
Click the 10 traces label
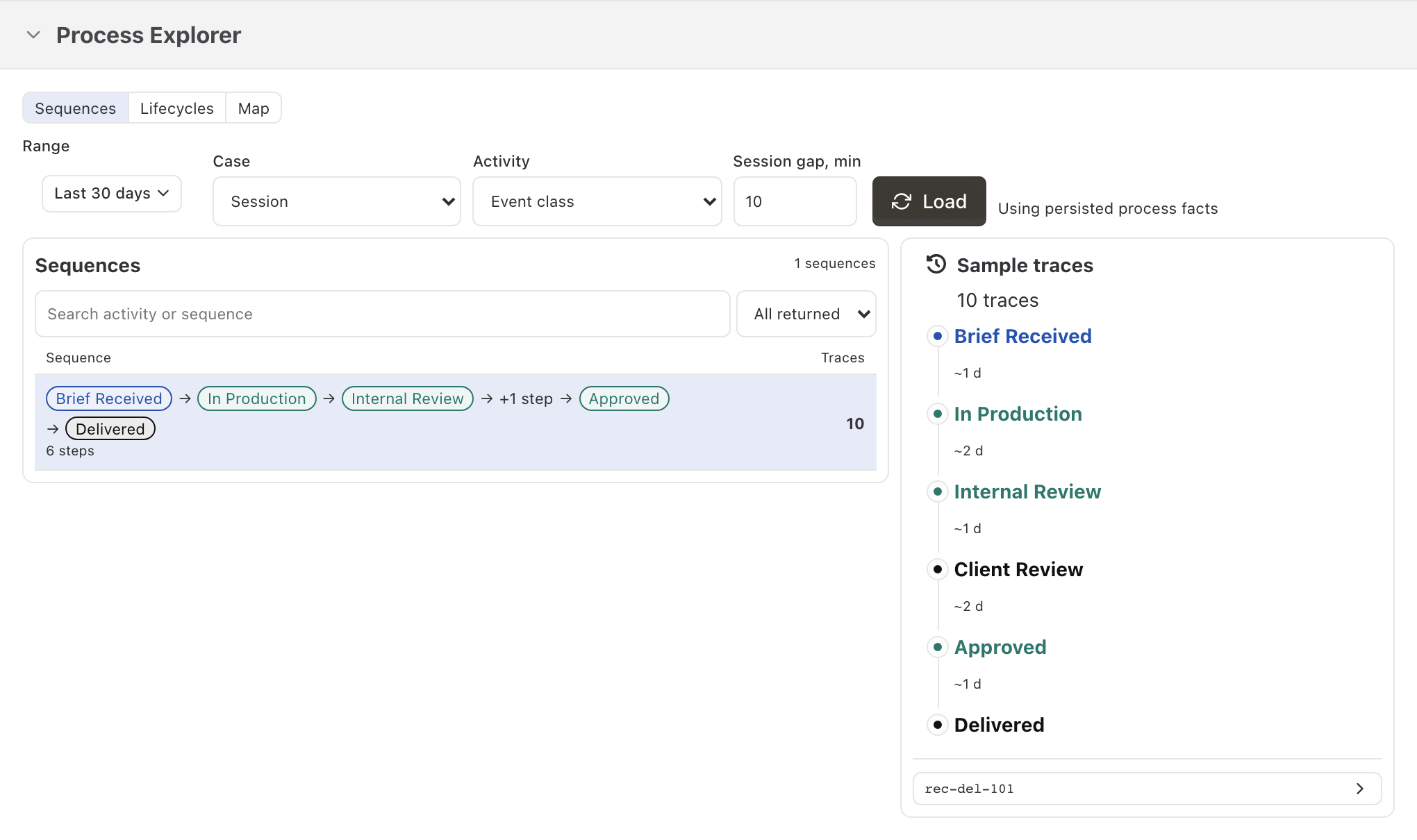[x=997, y=300]
